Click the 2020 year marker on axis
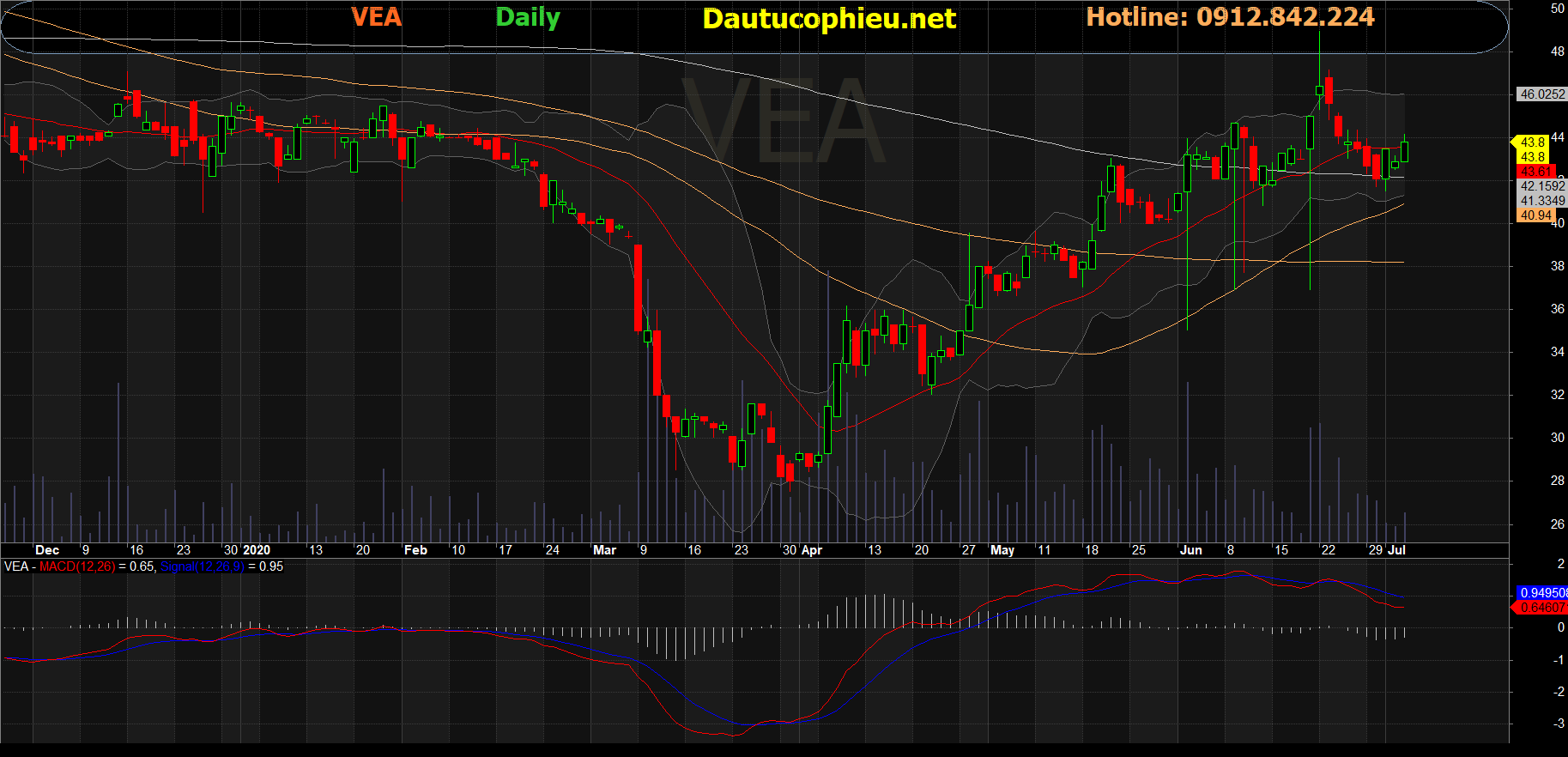This screenshot has height=757, width=1568. [257, 550]
